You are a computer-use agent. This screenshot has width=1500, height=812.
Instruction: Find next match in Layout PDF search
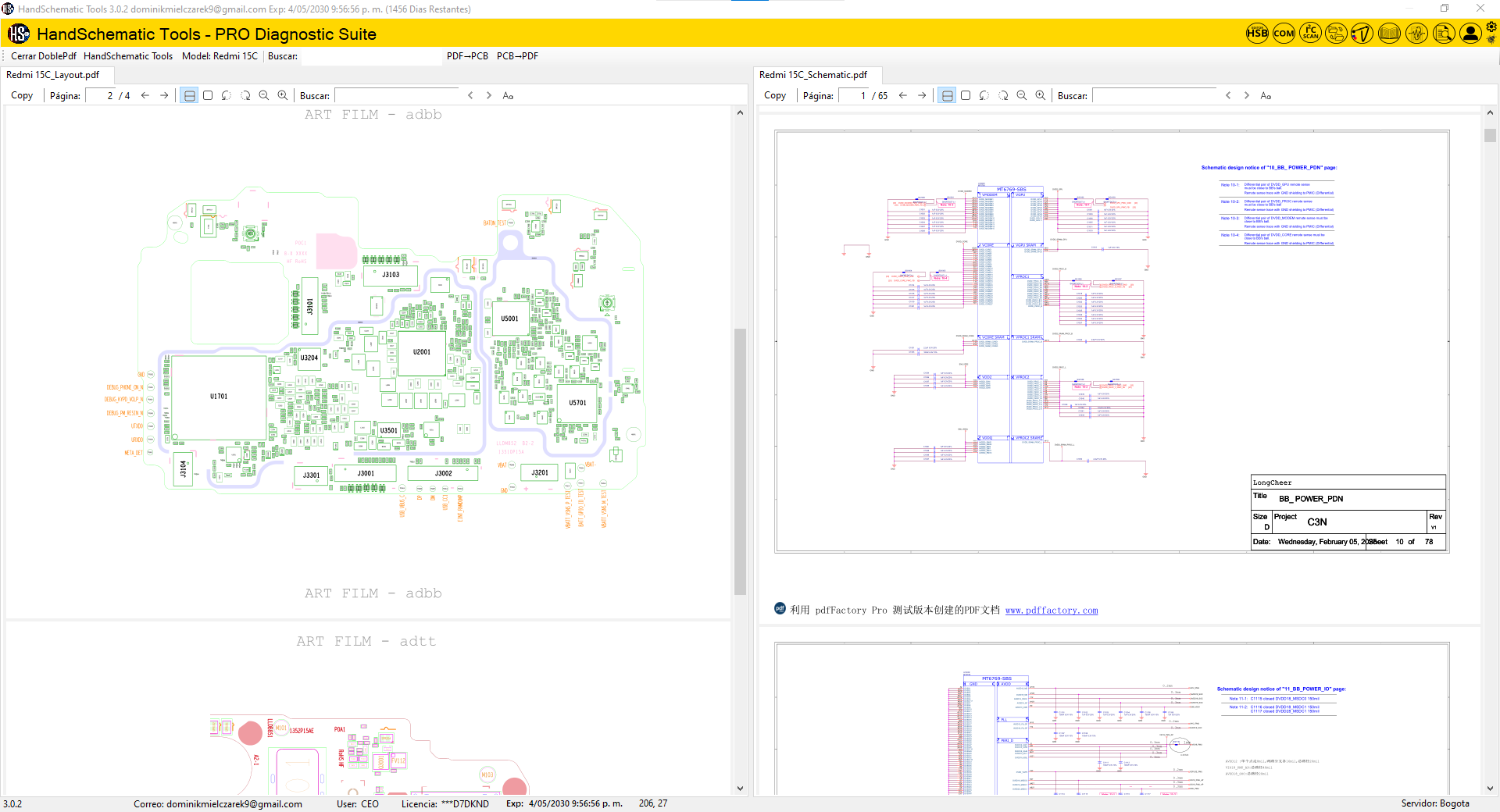pyautogui.click(x=489, y=95)
